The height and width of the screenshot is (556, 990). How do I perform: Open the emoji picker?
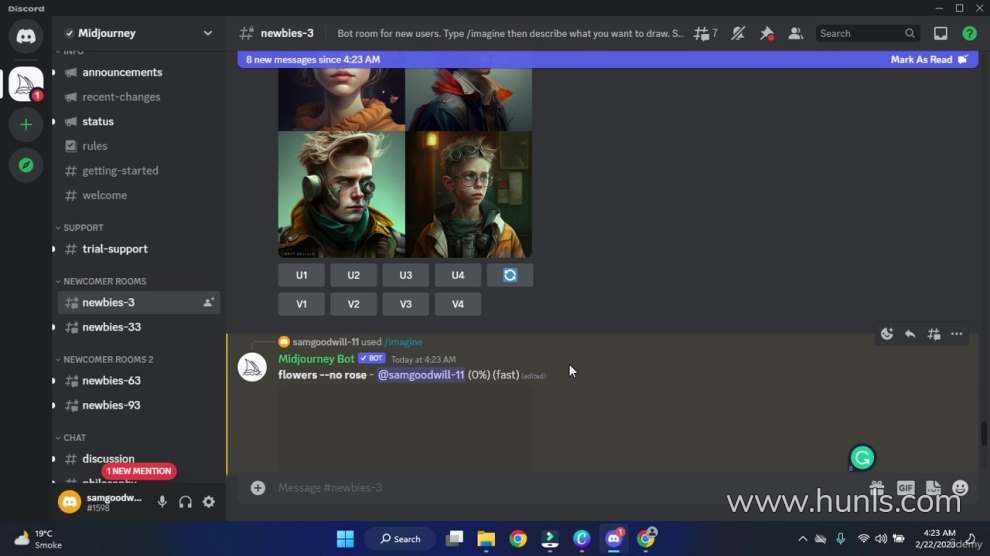[960, 488]
